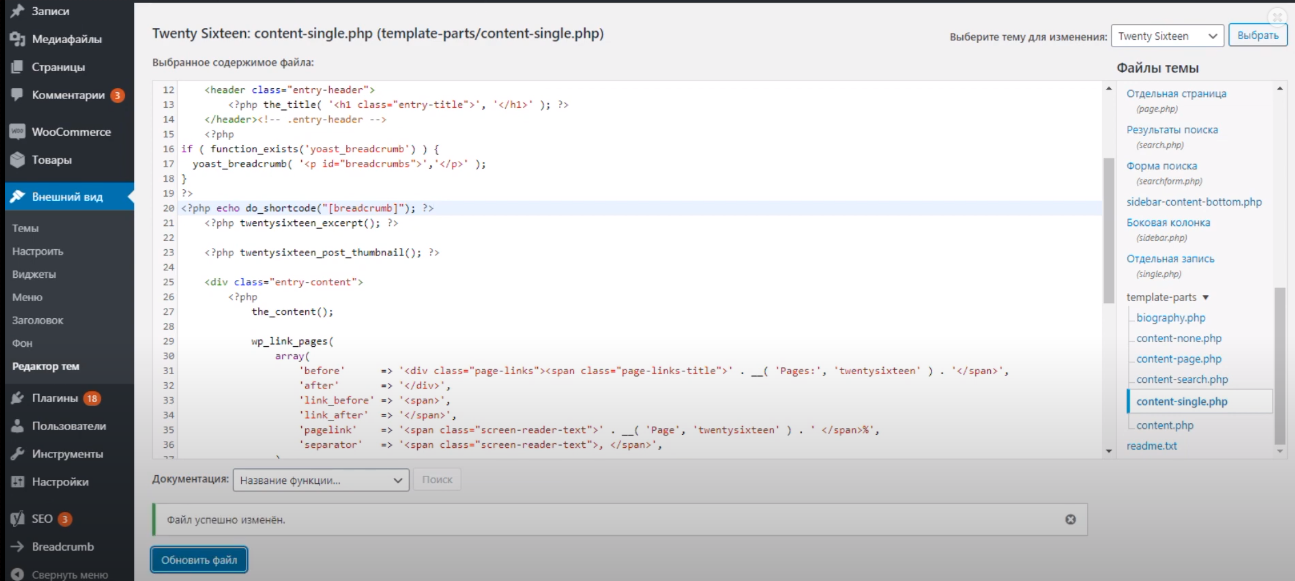Dismiss the file updated success notice
Image resolution: width=1295 pixels, height=581 pixels.
pos(1070,520)
